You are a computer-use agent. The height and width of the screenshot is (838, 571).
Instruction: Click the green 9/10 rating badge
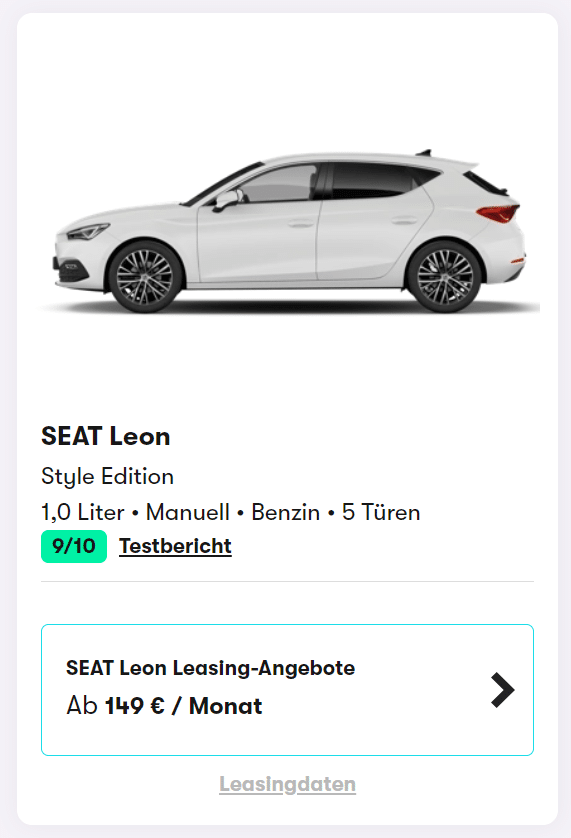pos(74,546)
